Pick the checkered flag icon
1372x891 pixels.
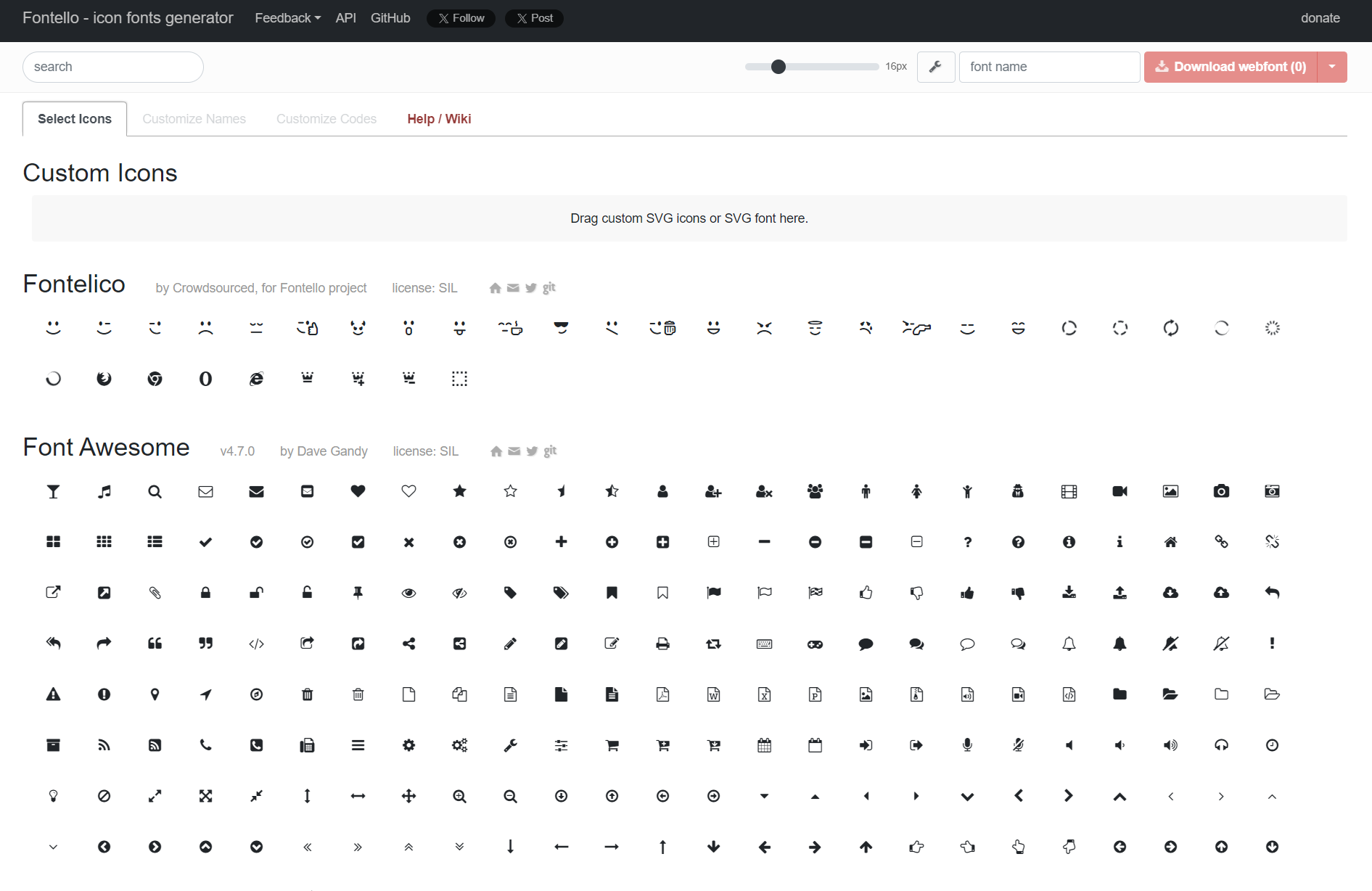tap(816, 593)
